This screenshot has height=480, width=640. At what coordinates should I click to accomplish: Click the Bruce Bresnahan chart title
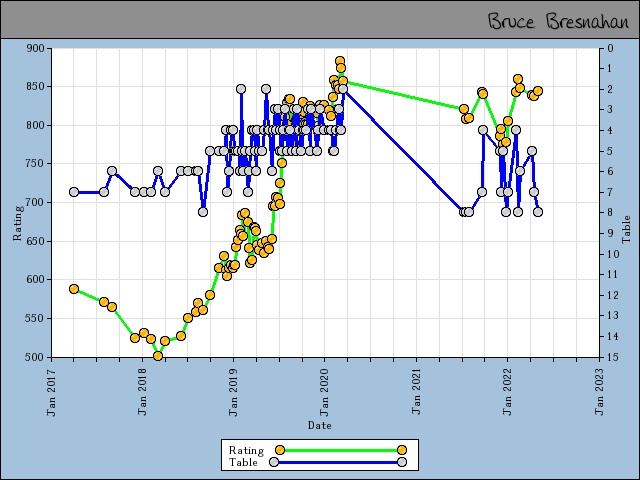coord(558,21)
